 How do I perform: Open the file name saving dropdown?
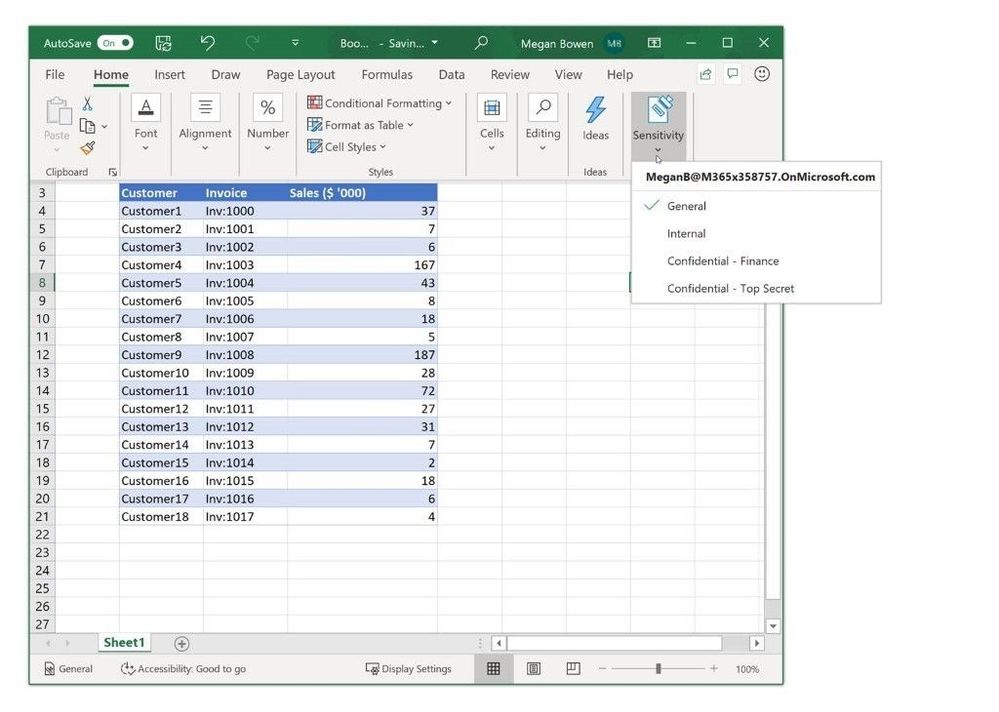point(435,43)
